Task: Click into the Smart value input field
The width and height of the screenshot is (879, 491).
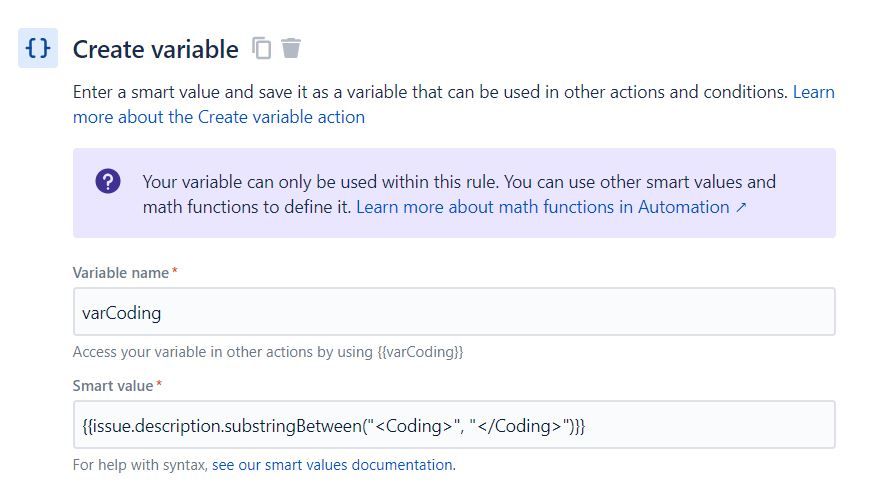Action: [453, 425]
